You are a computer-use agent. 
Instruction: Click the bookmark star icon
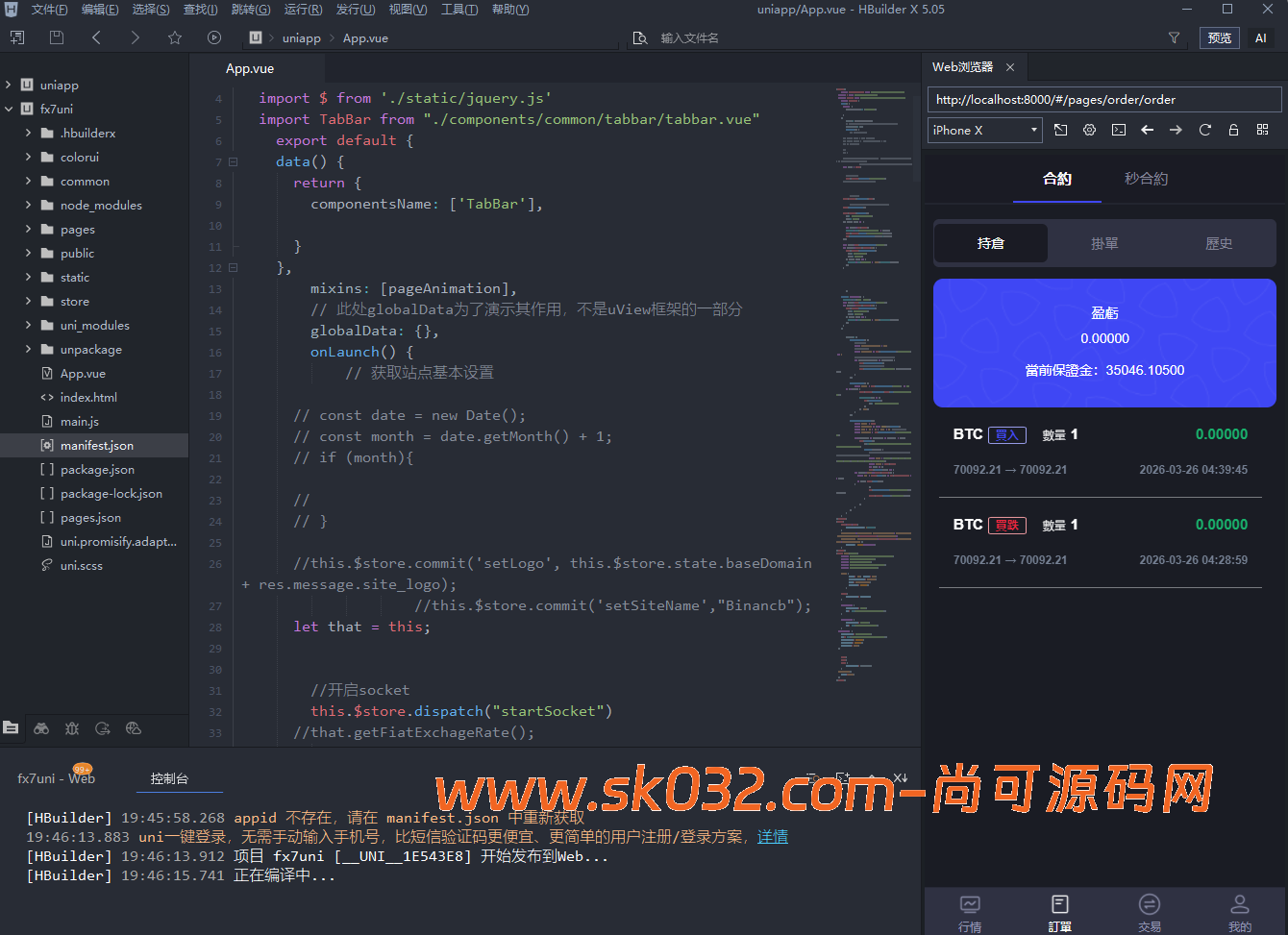click(x=174, y=37)
